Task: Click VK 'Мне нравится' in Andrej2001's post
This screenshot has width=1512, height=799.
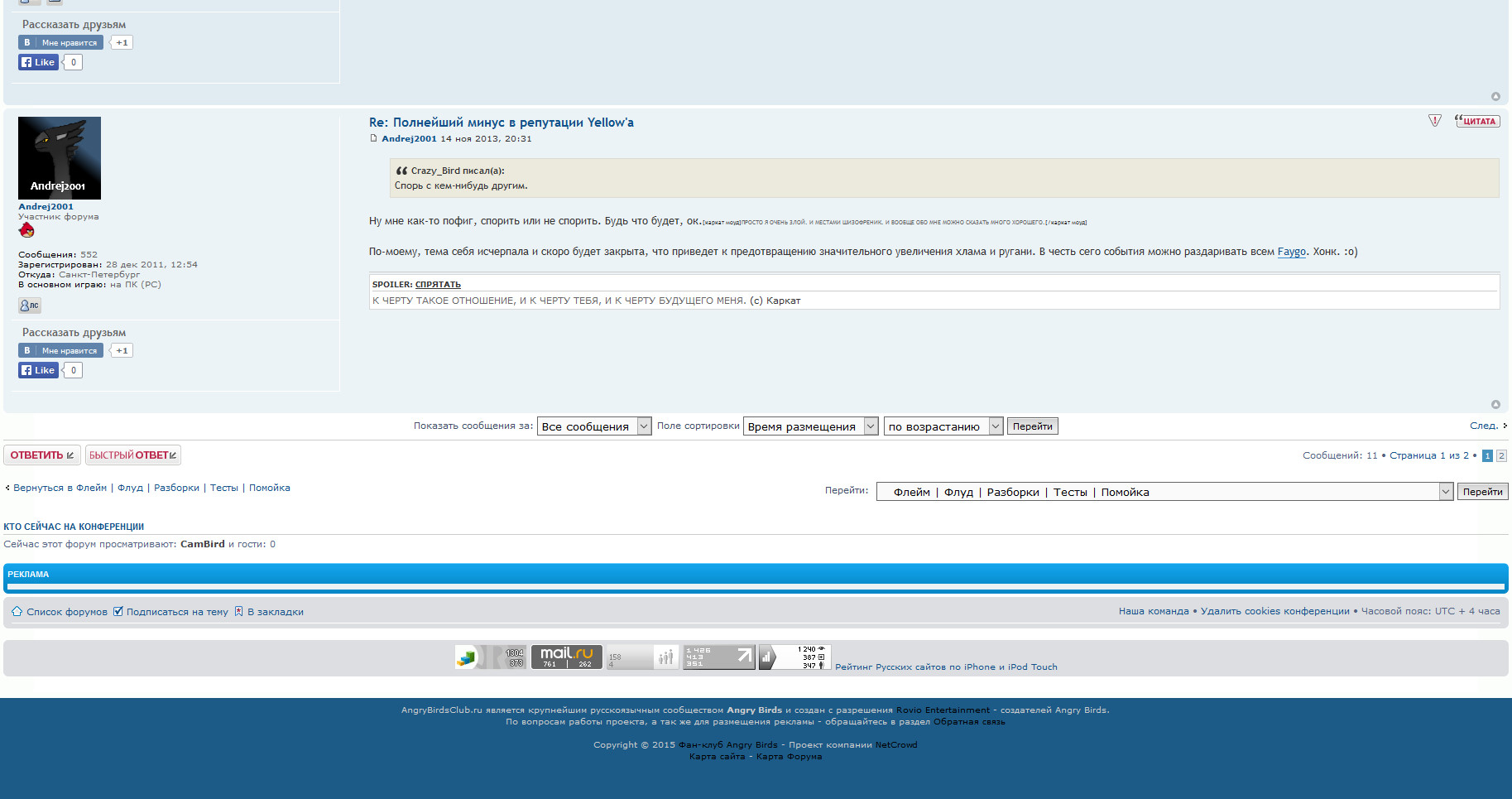Action: (x=60, y=350)
